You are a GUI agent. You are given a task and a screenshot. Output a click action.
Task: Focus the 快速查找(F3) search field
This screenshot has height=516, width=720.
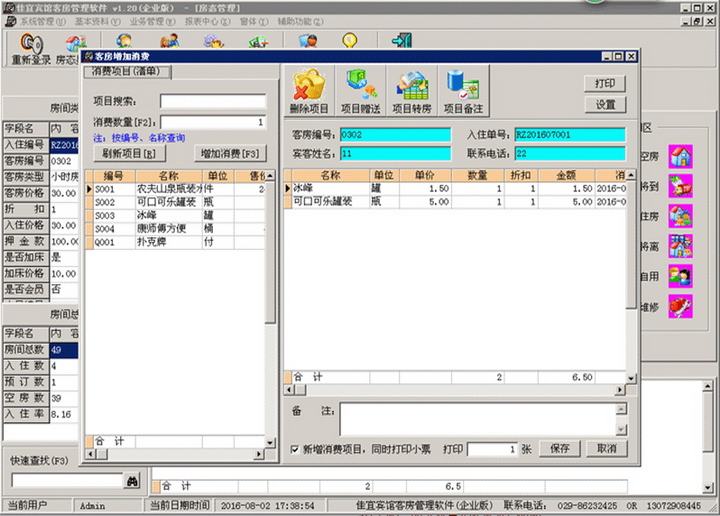pos(68,481)
